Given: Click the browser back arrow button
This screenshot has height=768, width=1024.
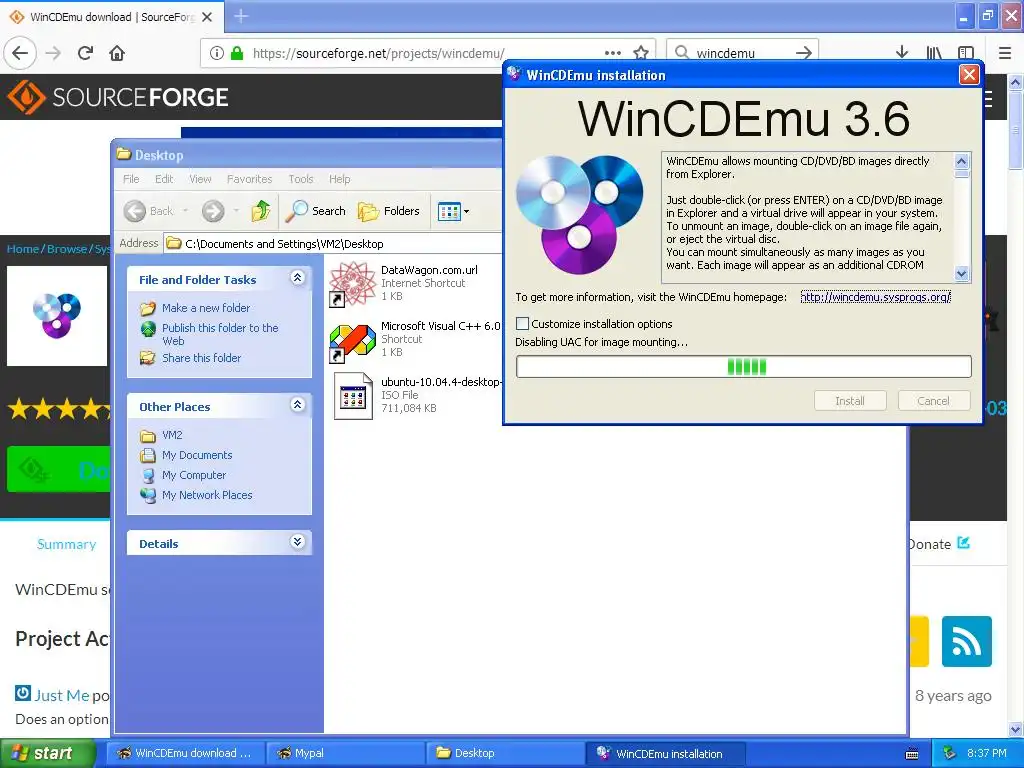Looking at the screenshot, I should tap(20, 53).
